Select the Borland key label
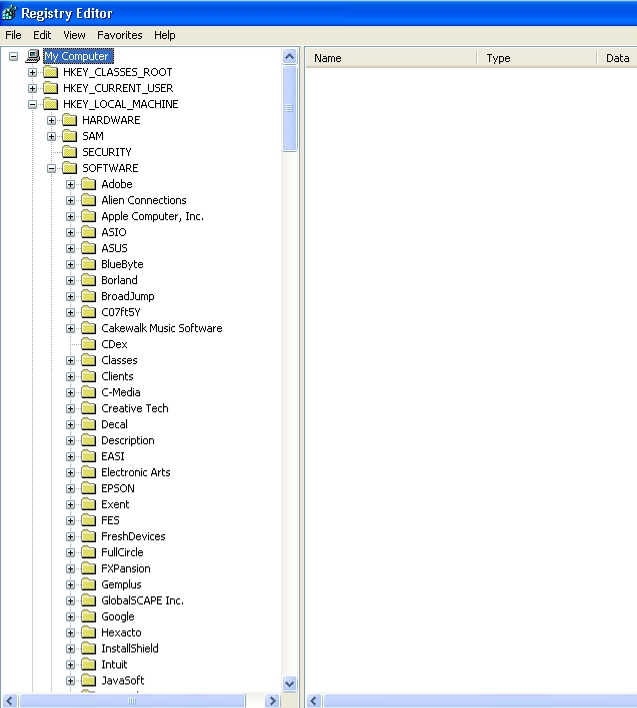 tap(119, 280)
